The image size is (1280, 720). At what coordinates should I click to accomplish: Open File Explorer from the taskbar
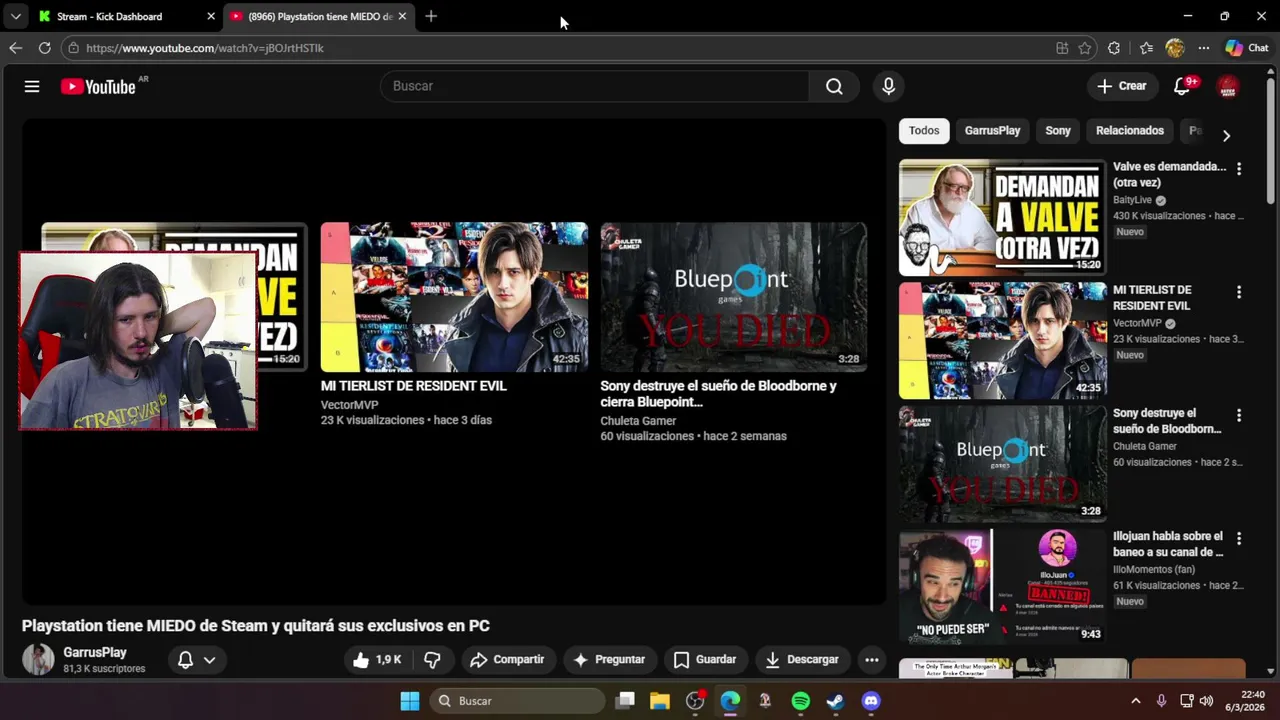point(660,701)
